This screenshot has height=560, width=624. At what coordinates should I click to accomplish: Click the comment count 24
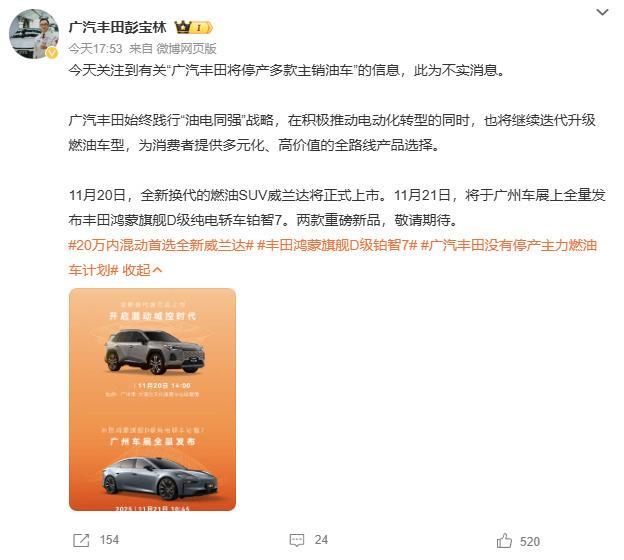coord(321,540)
